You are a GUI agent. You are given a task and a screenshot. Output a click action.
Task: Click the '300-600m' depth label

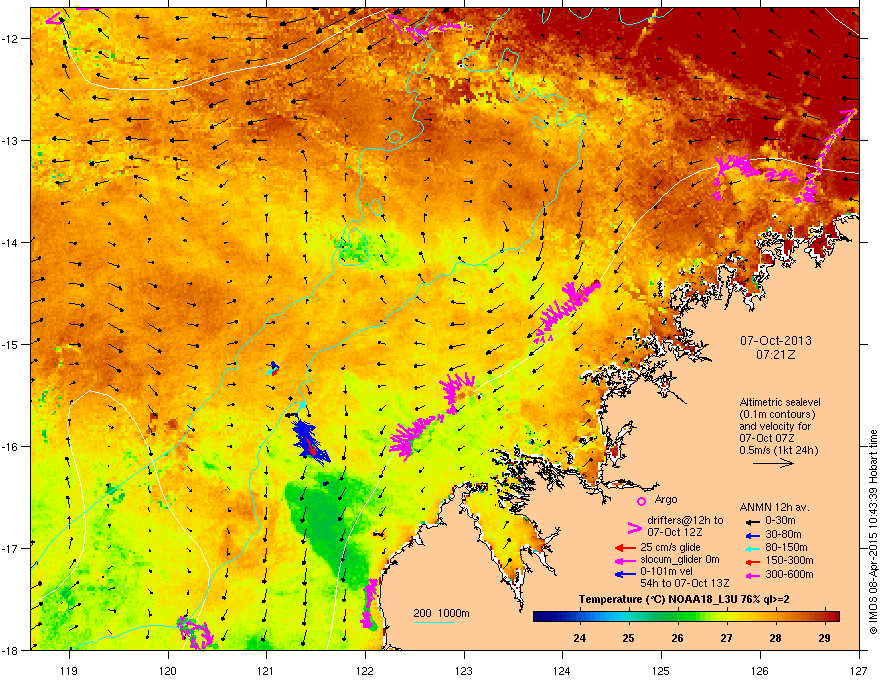[x=789, y=574]
